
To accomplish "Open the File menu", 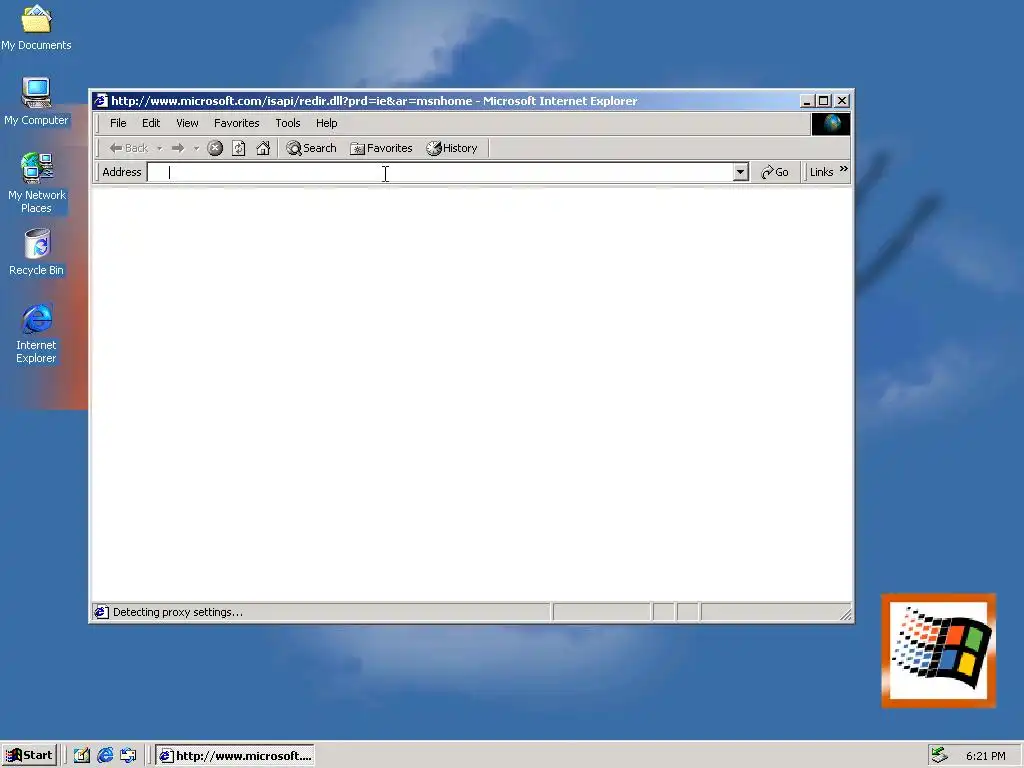I will [118, 123].
